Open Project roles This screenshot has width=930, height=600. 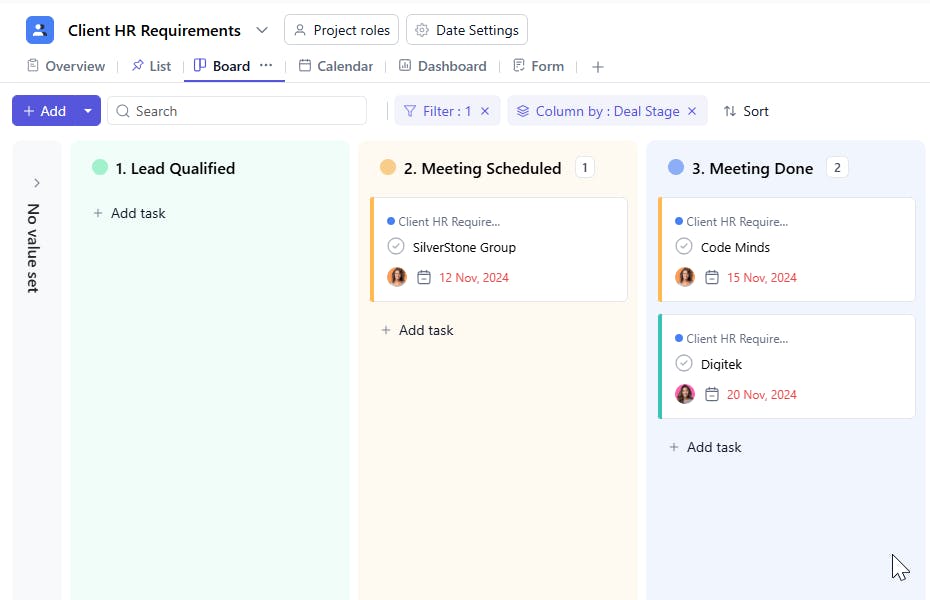pos(341,30)
